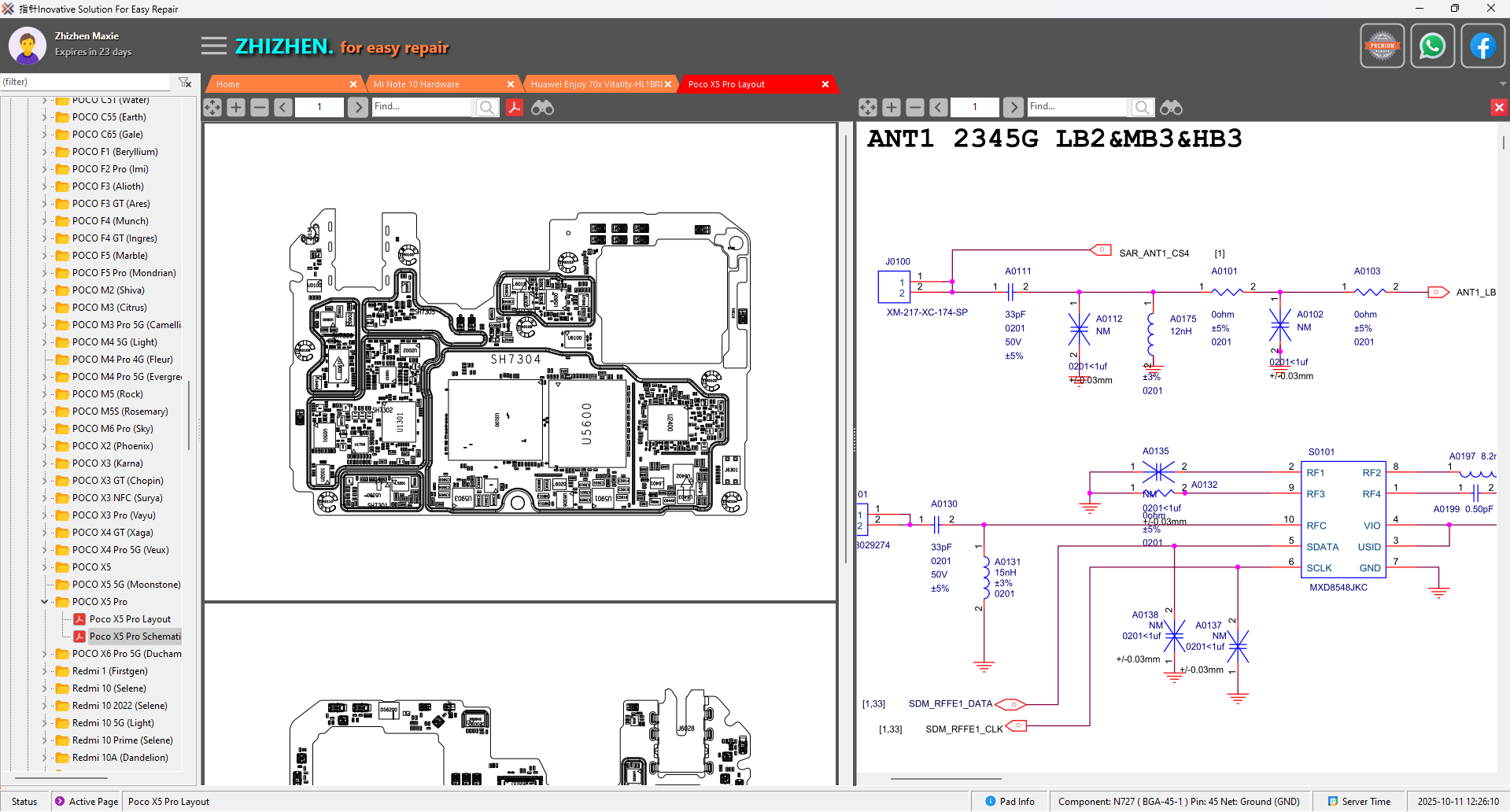
Task: Expand the POCO F5 (Marble) folder
Action: coord(45,256)
